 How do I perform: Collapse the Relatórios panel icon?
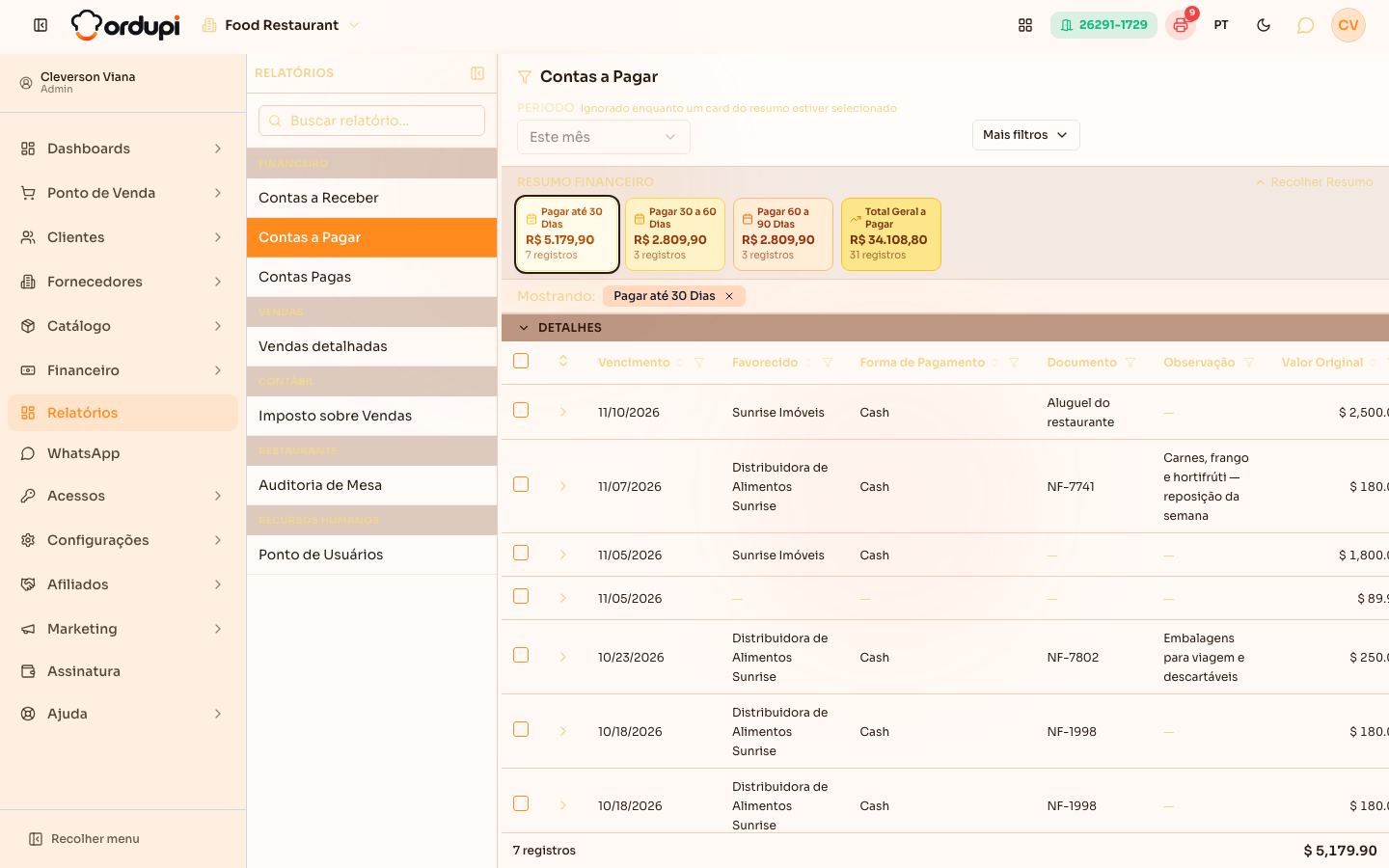(x=477, y=73)
